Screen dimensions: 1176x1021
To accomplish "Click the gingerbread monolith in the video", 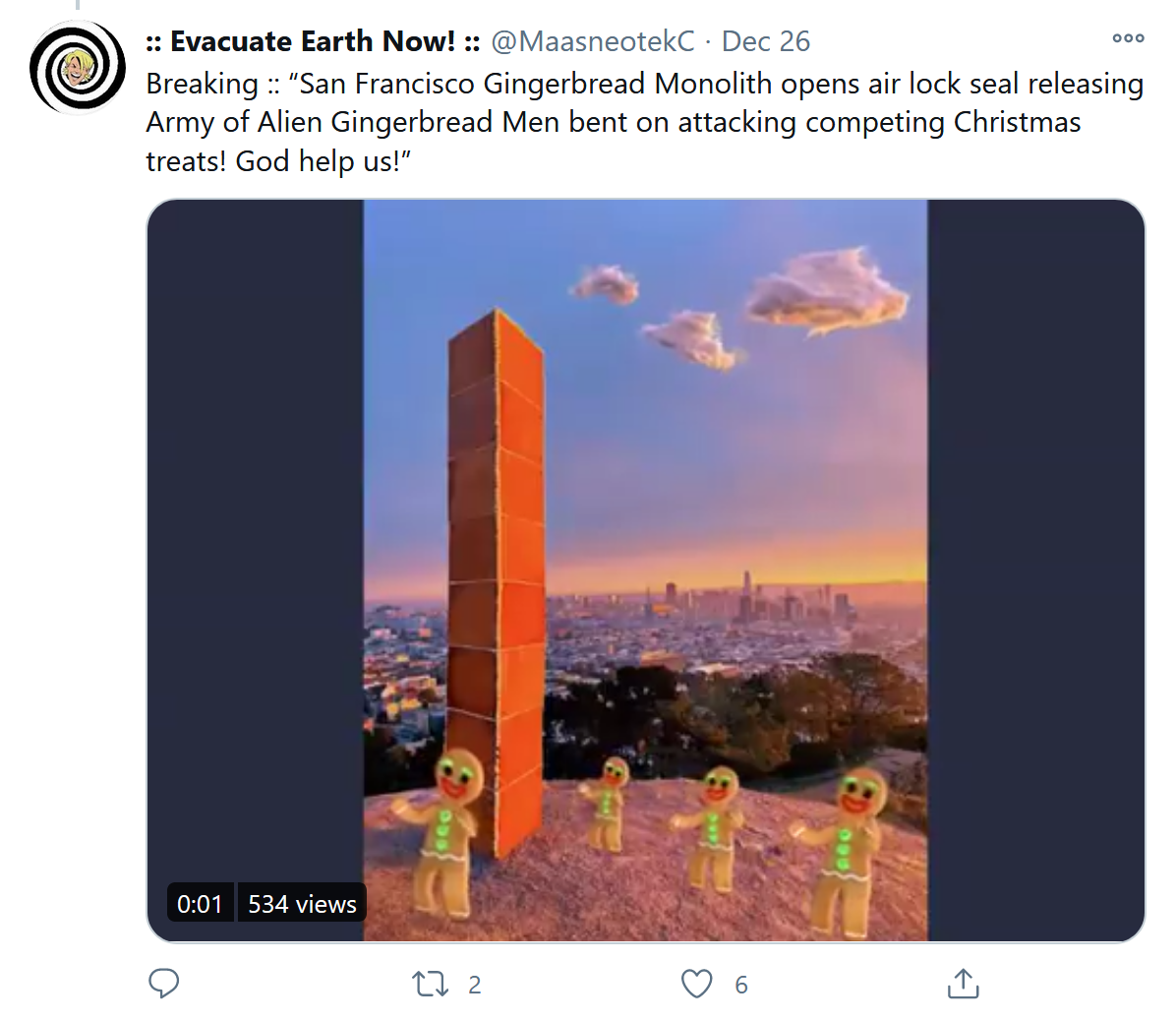I will click(496, 583).
